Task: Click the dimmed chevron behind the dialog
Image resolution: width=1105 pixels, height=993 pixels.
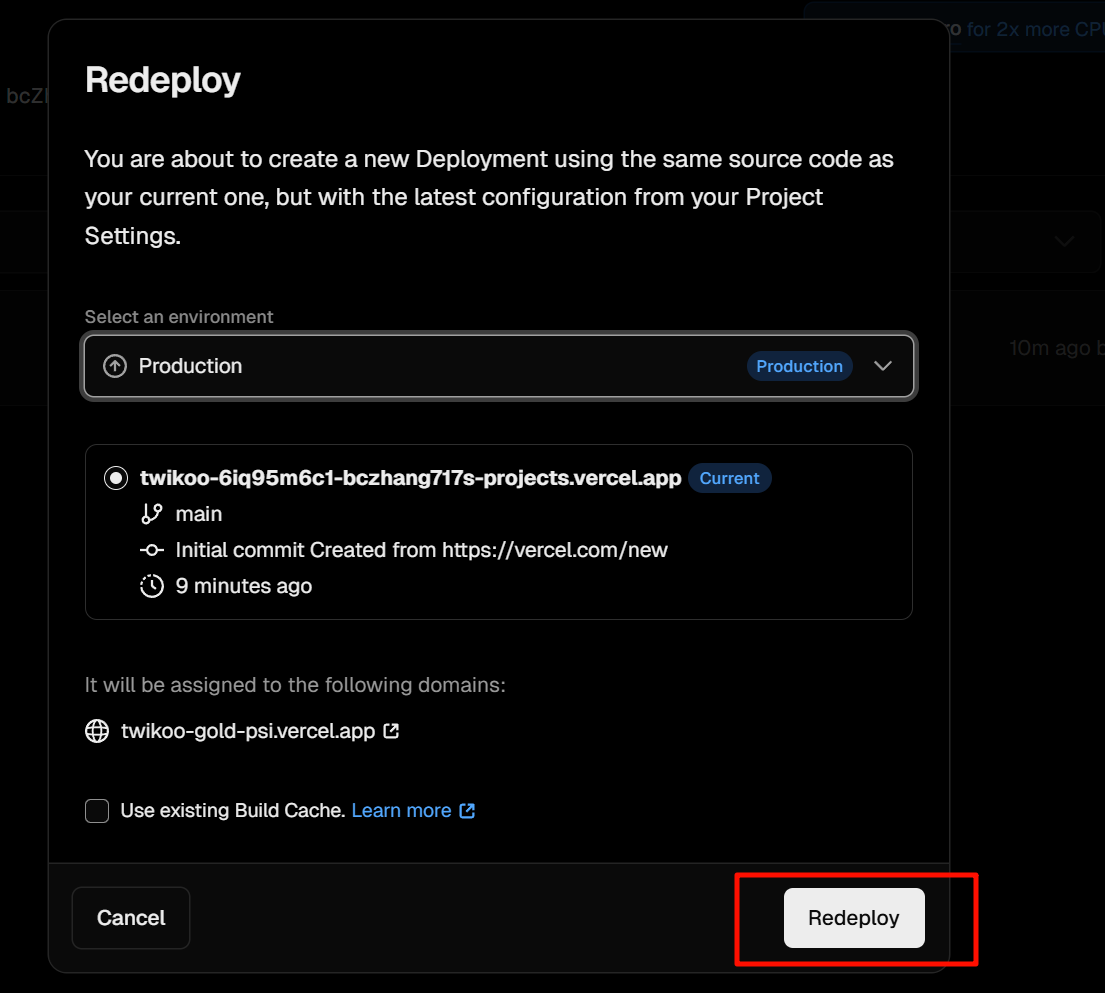Action: [1064, 241]
